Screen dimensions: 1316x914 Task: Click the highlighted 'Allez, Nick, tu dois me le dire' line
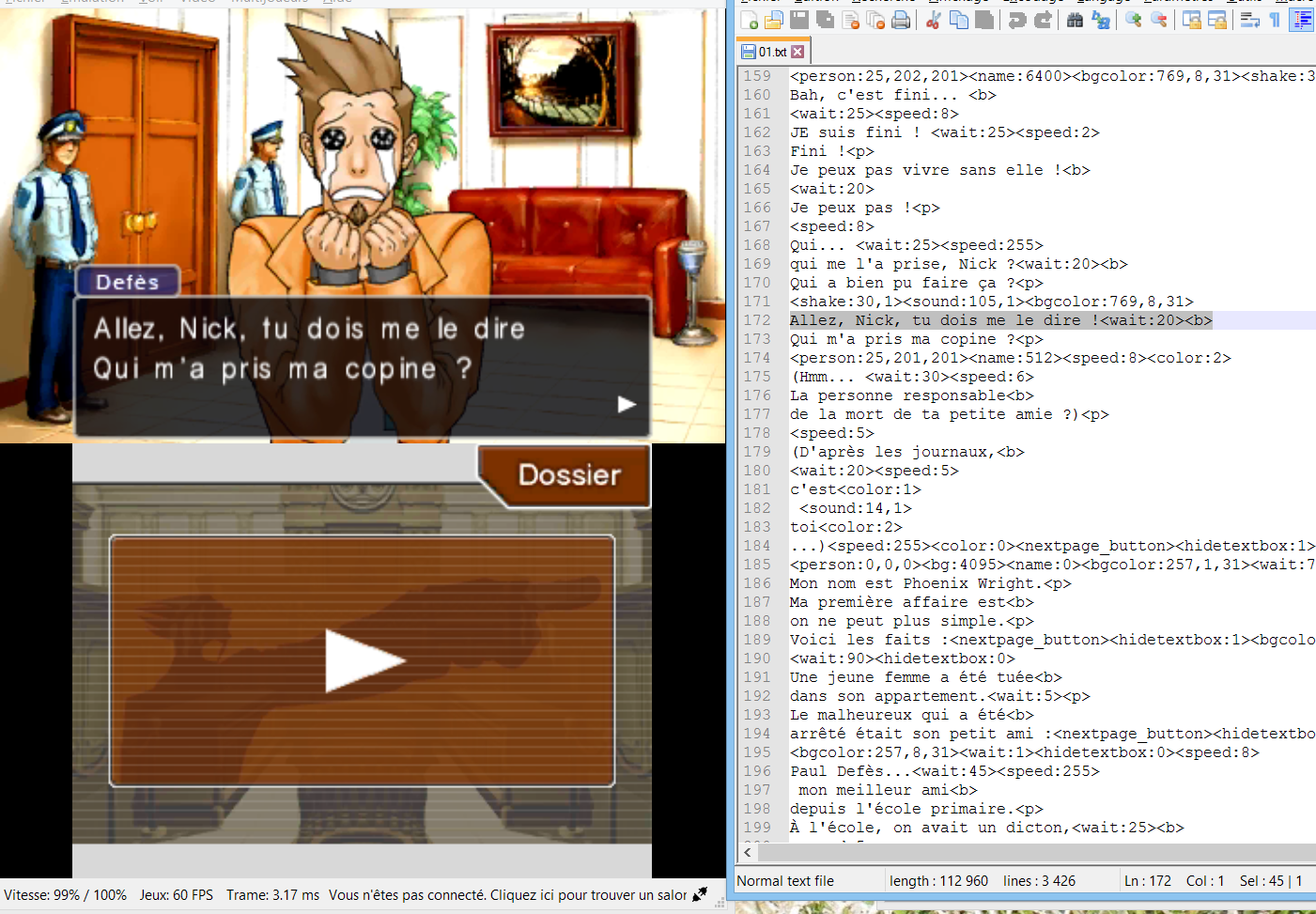click(1000, 320)
